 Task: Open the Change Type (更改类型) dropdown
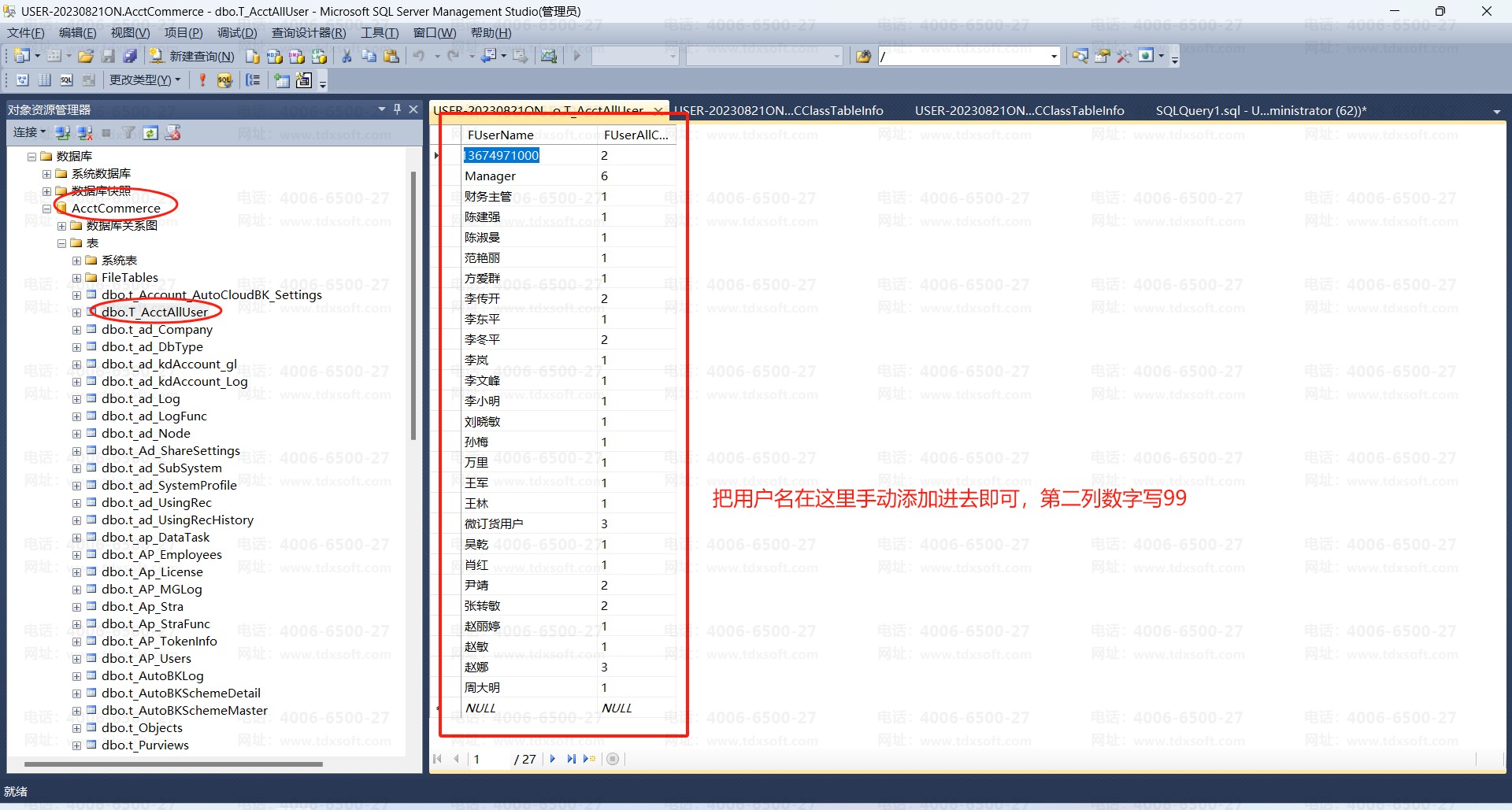[x=145, y=80]
